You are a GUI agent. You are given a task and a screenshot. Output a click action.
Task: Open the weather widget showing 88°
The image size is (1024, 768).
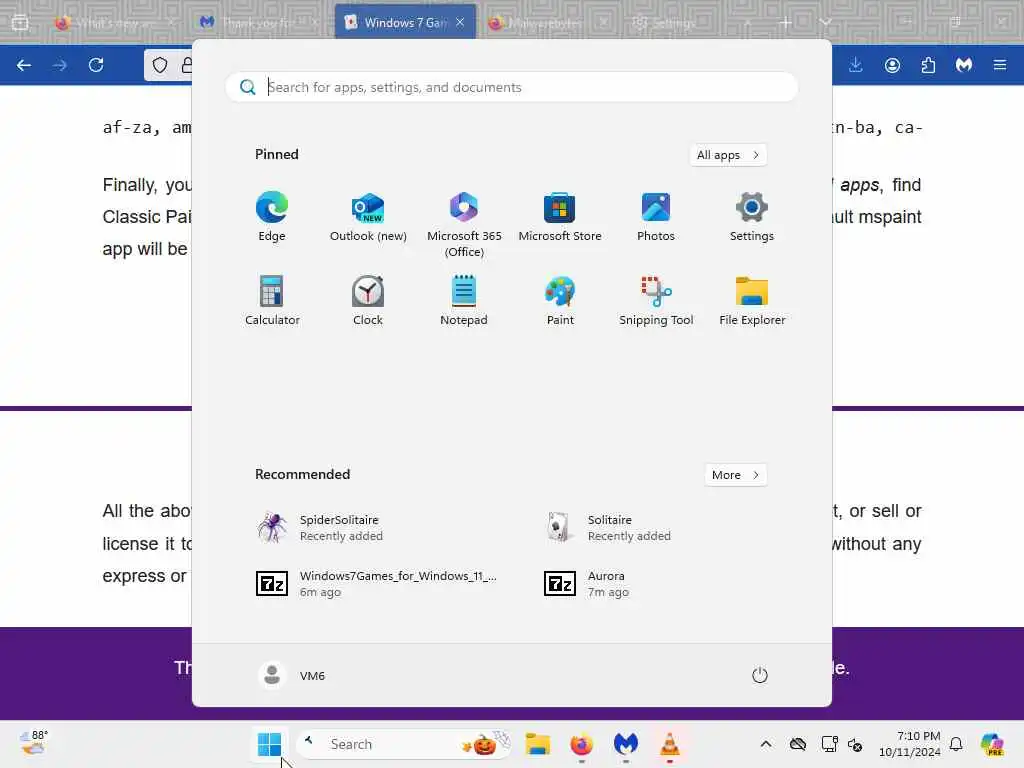pyautogui.click(x=34, y=743)
